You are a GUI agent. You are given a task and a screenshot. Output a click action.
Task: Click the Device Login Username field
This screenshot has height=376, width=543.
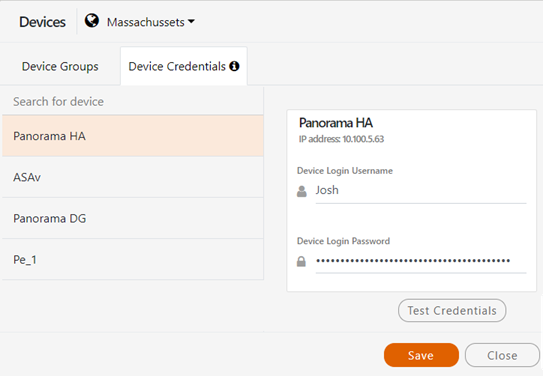pos(421,191)
